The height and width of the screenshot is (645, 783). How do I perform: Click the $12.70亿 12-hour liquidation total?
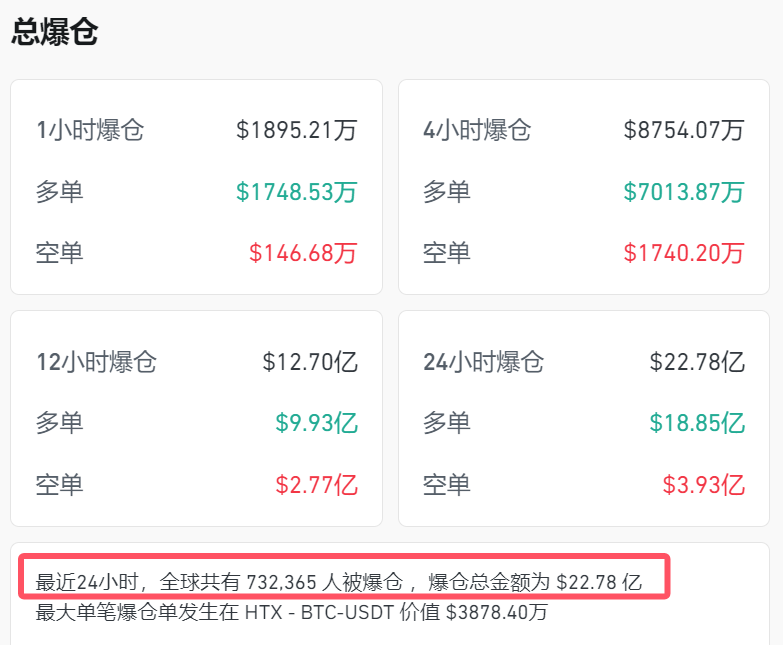(310, 362)
